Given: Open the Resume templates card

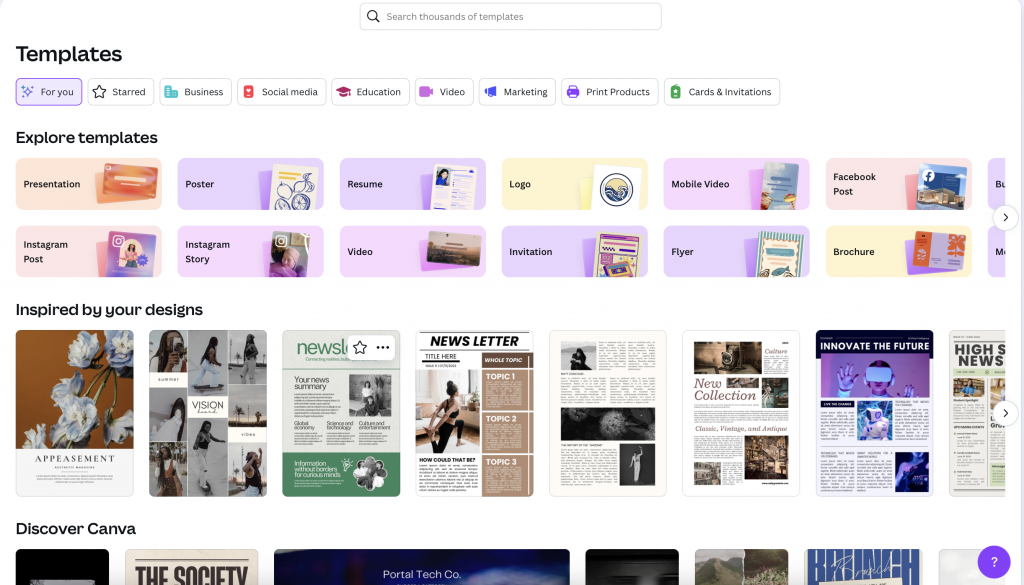Looking at the screenshot, I should (412, 183).
